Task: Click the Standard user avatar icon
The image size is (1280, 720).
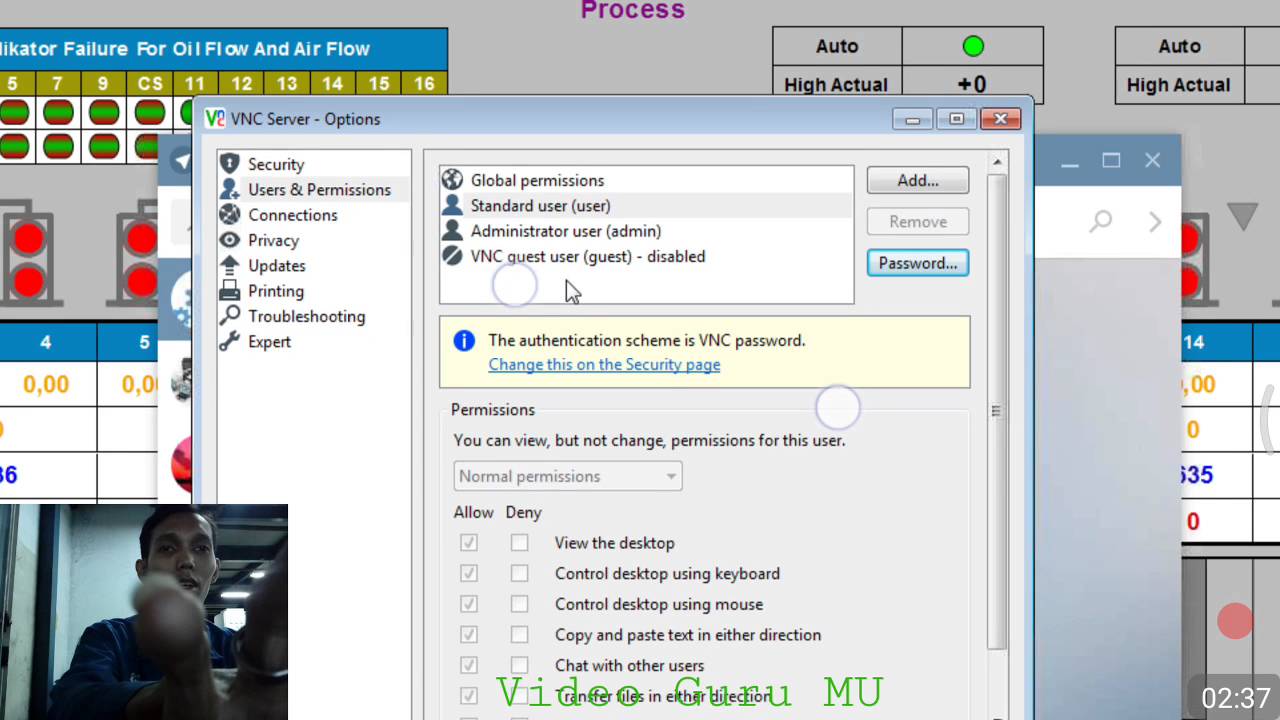Action: coord(452,205)
